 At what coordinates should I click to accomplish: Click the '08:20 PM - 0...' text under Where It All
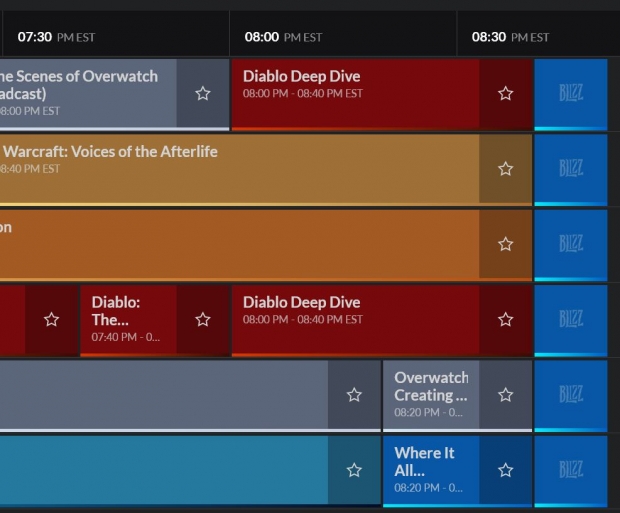point(428,488)
